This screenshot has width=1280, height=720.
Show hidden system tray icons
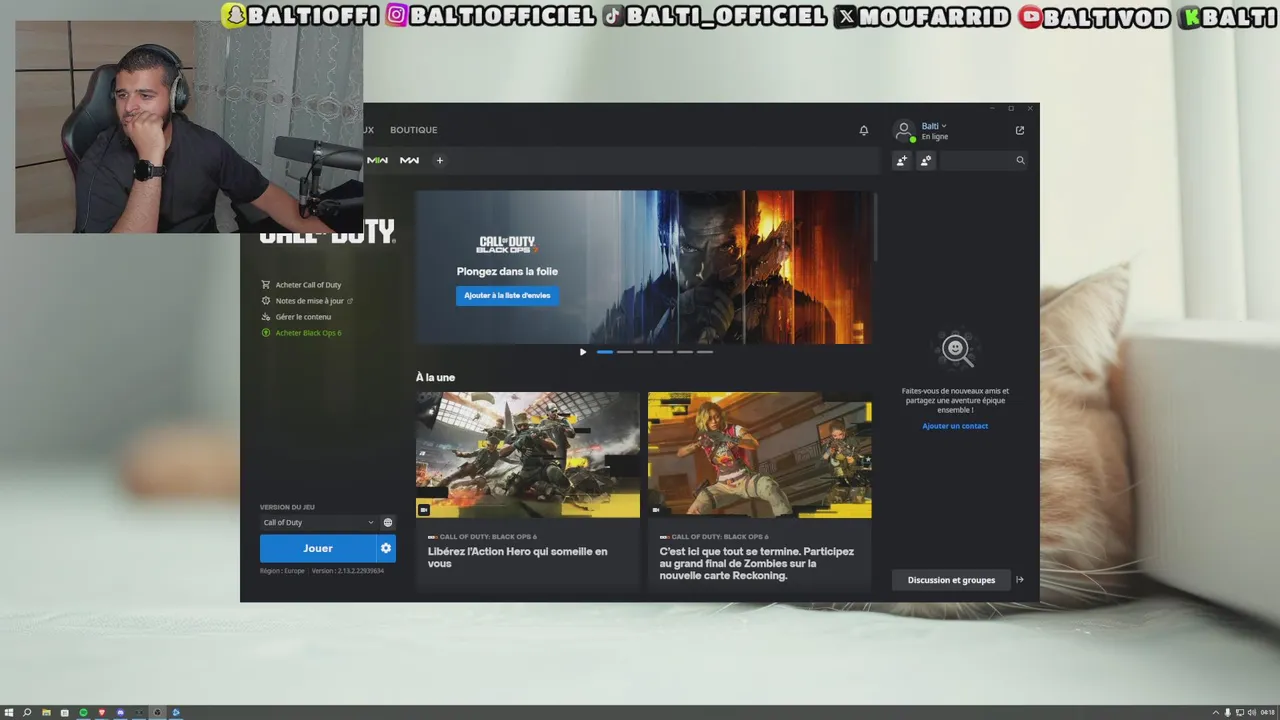(x=1216, y=712)
